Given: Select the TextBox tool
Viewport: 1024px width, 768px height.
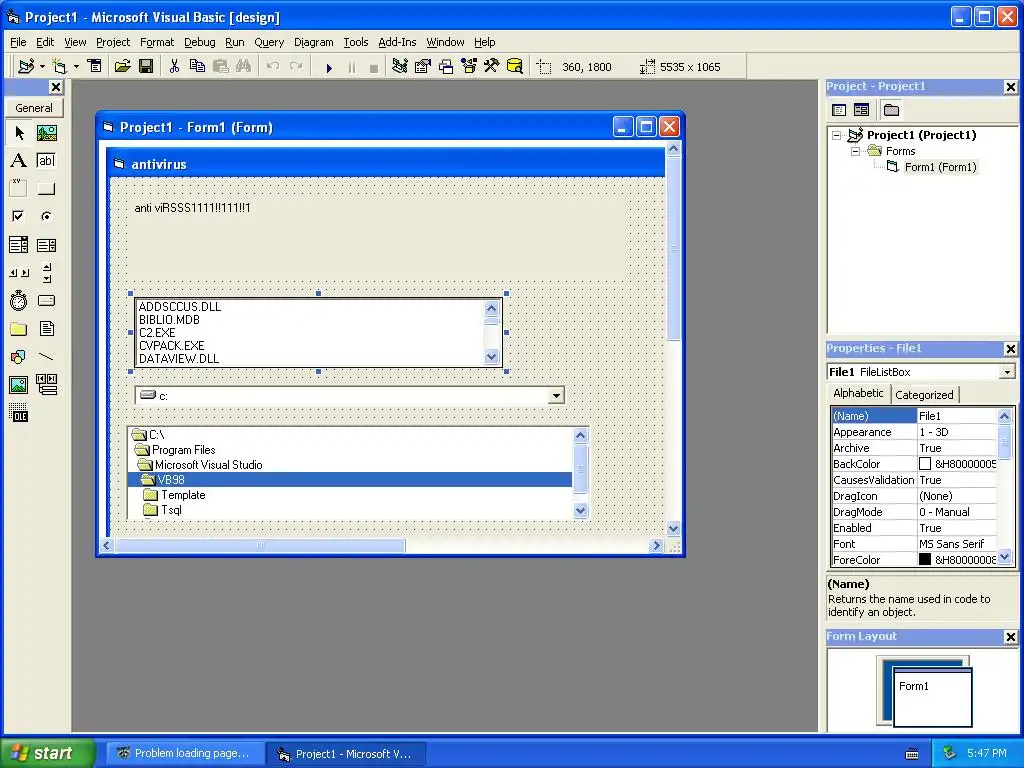Looking at the screenshot, I should coord(46,161).
